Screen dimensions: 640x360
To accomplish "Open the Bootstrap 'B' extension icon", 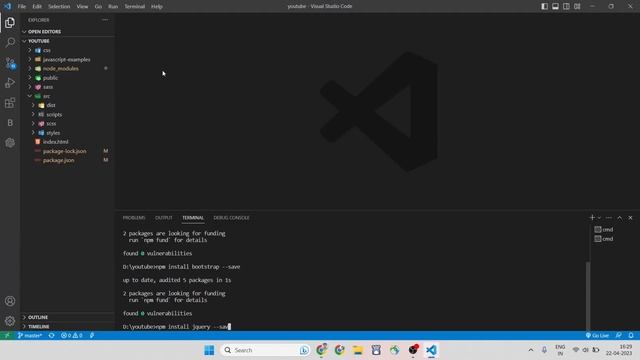I will click(x=10, y=123).
